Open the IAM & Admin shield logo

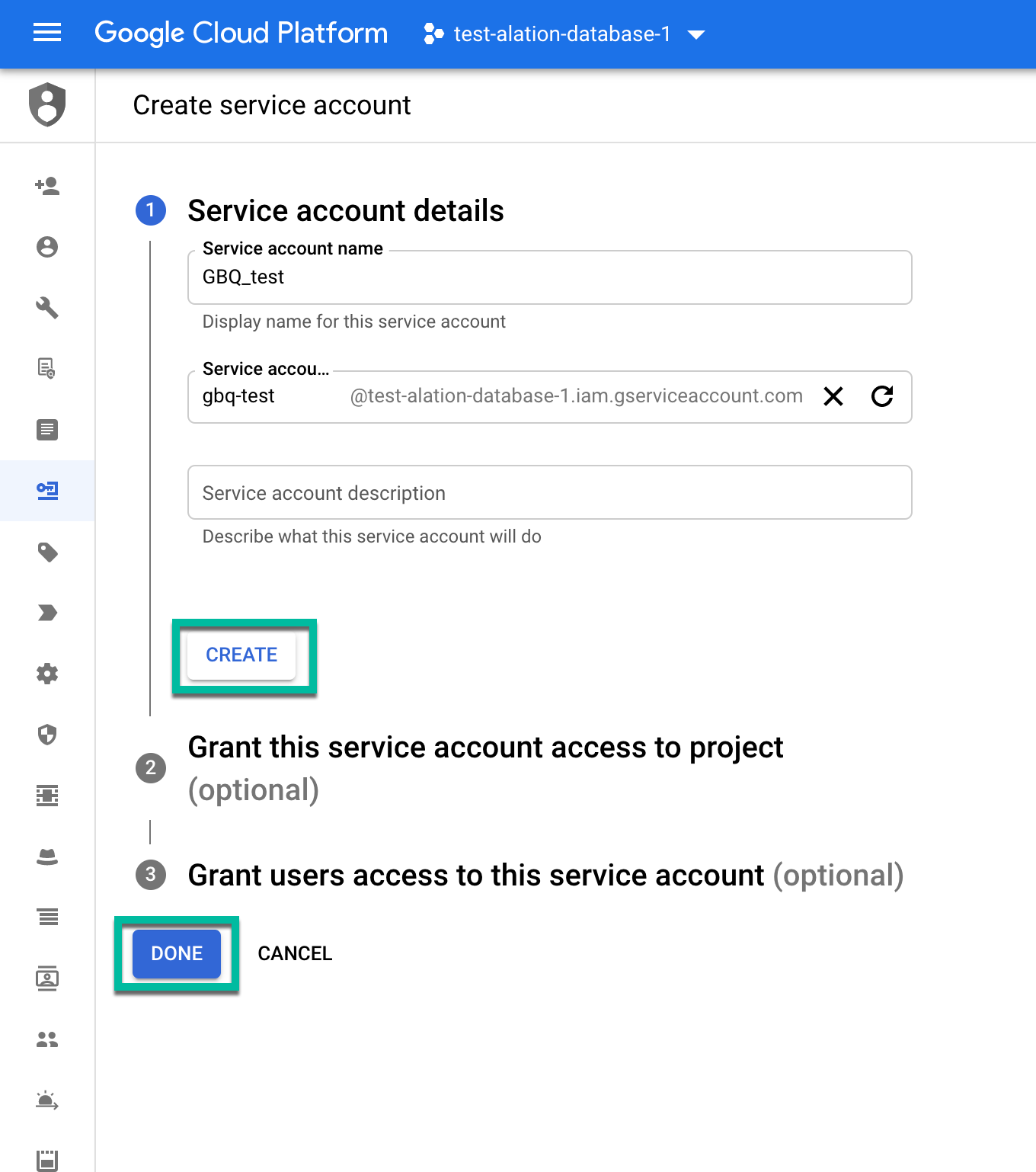47,104
